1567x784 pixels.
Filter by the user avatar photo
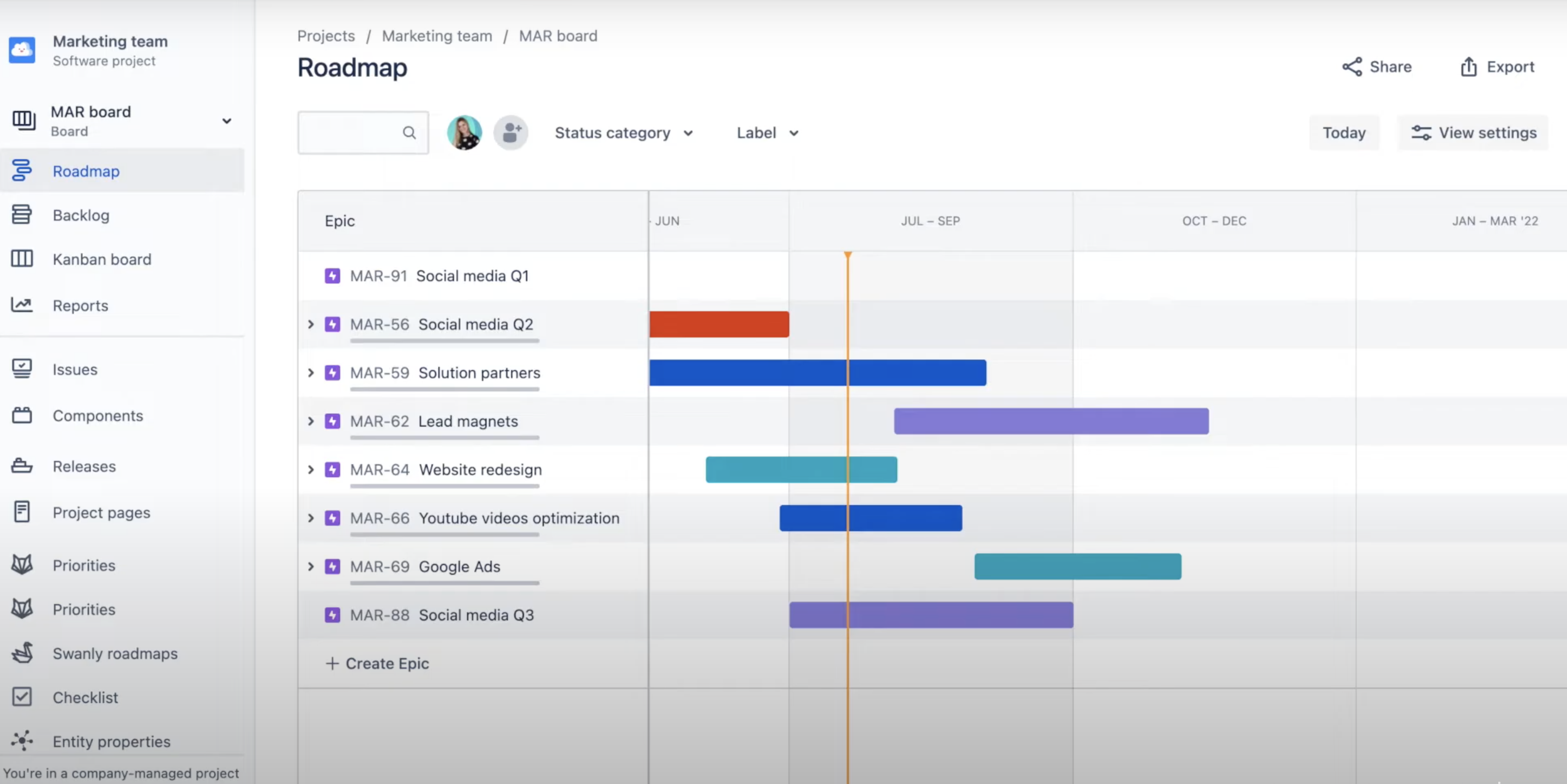[x=465, y=132]
